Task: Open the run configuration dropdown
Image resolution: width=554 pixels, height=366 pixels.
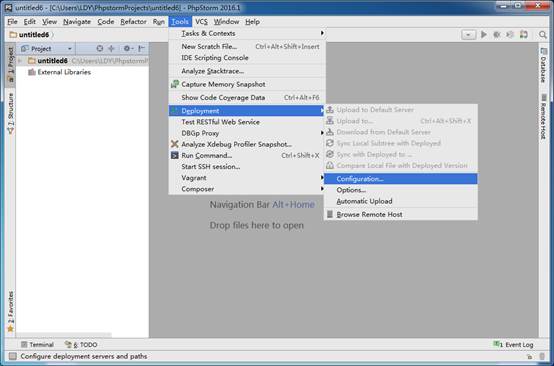Action: [x=468, y=35]
